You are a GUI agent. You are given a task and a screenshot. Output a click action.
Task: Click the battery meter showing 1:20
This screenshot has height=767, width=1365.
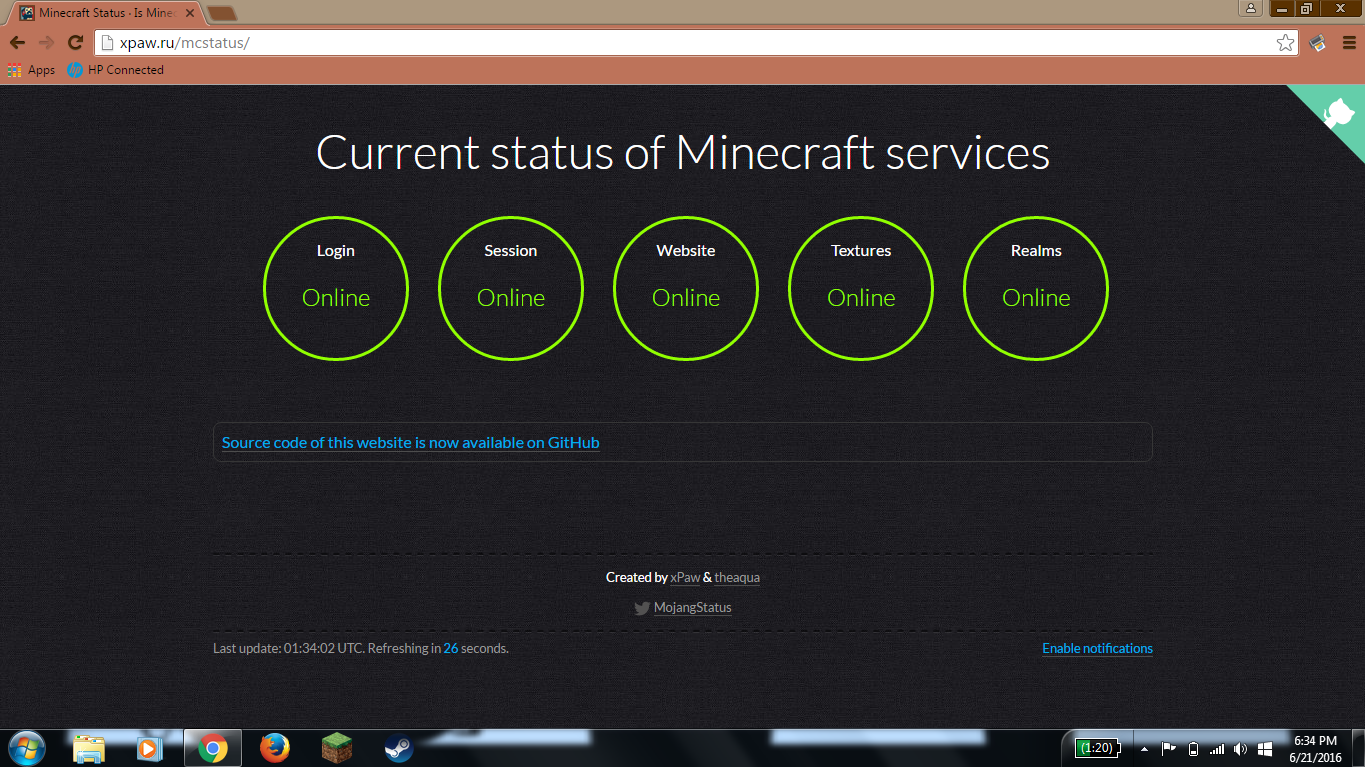1097,748
